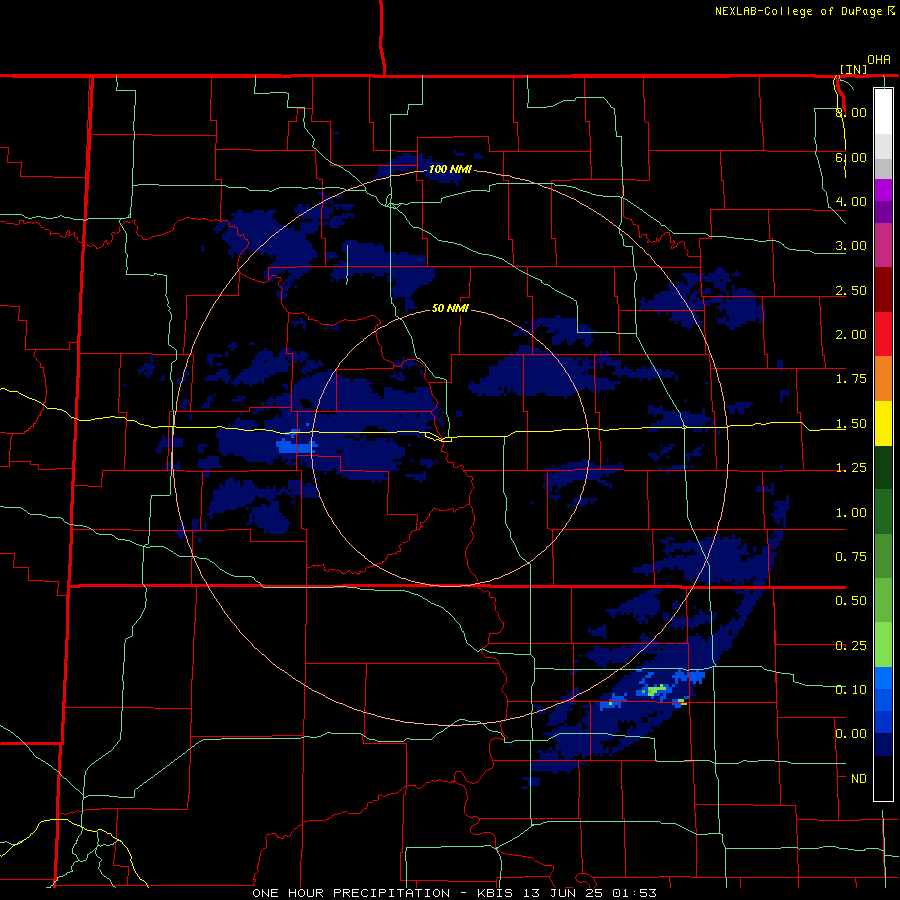Screen dimensions: 900x900
Task: Select the 3.00 legend value
Action: (x=851, y=246)
